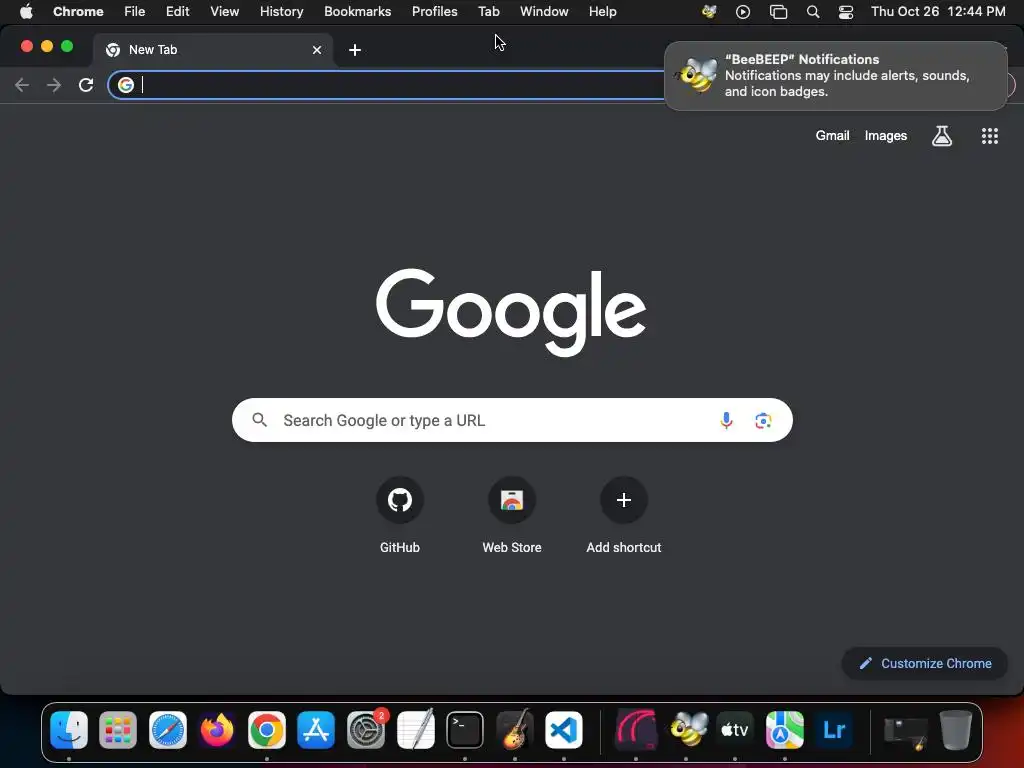Open Terminal from the Dock
The height and width of the screenshot is (768, 1024).
[x=465, y=729]
